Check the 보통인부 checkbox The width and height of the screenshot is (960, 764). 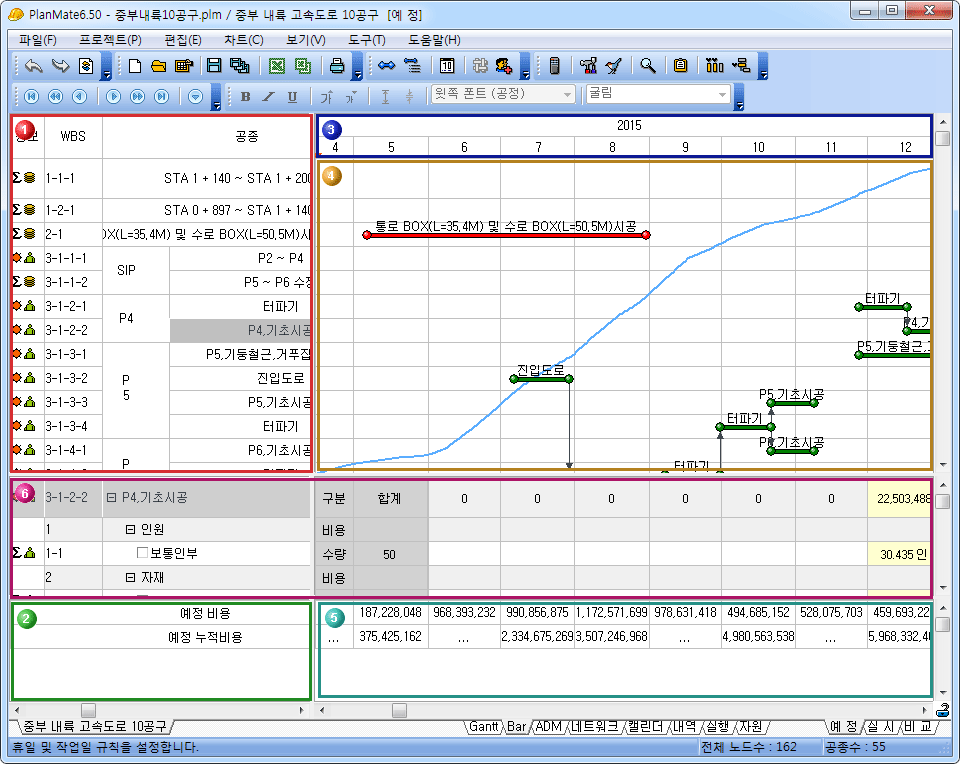coord(142,553)
